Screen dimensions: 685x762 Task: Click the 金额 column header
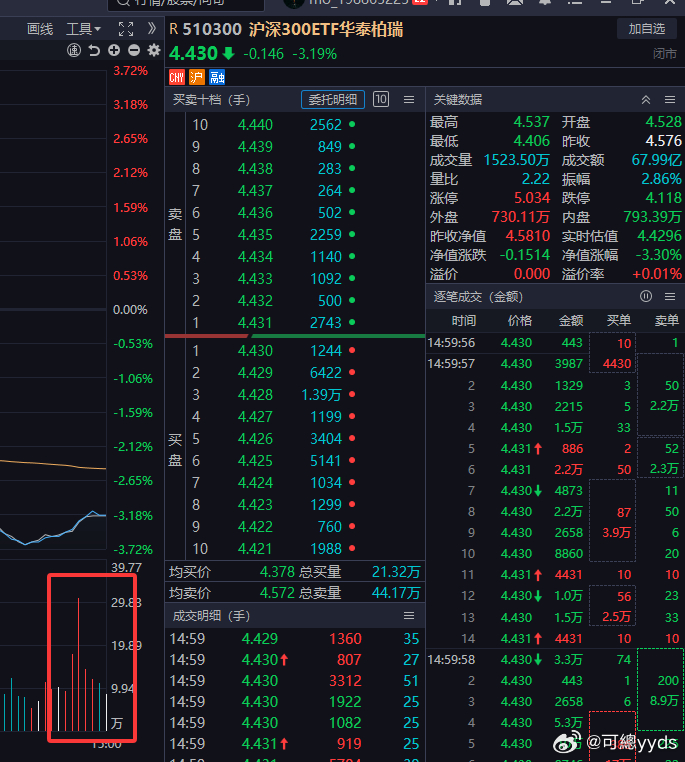(x=571, y=320)
